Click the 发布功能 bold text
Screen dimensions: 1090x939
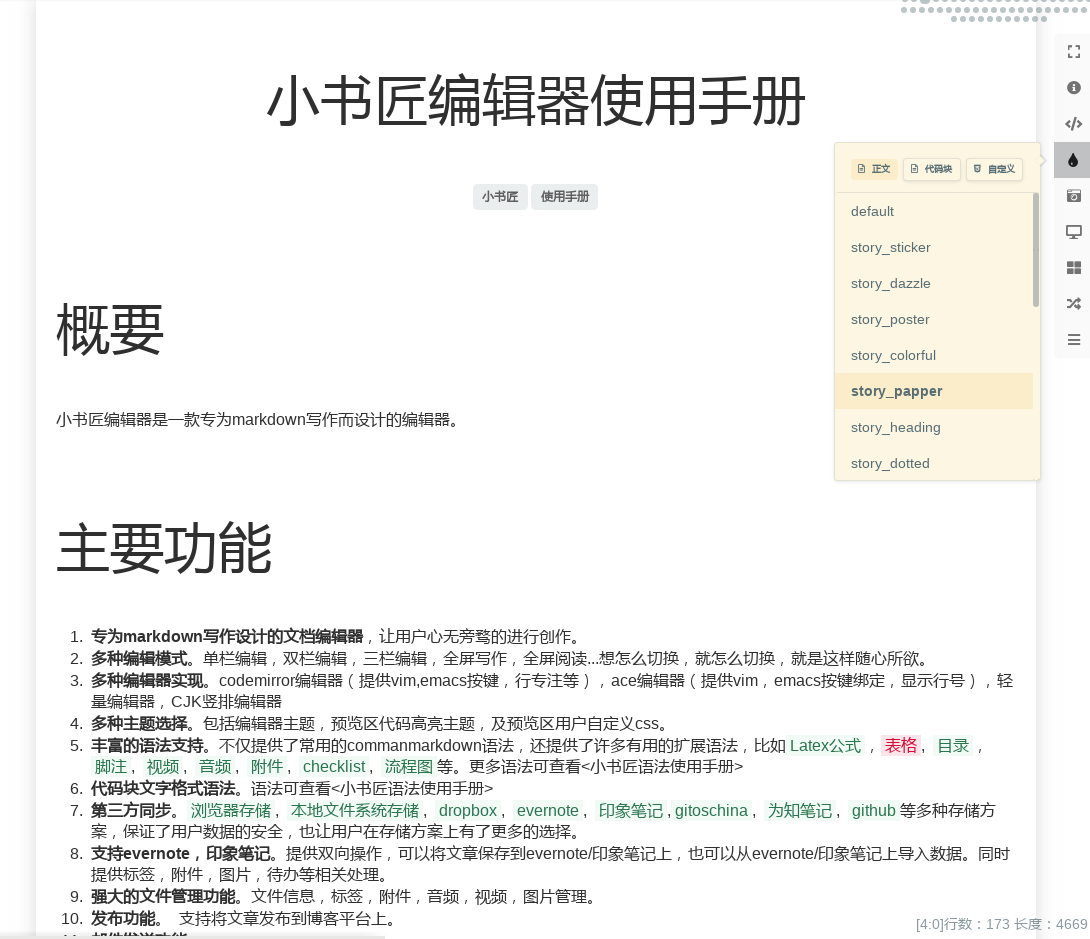click(x=123, y=919)
